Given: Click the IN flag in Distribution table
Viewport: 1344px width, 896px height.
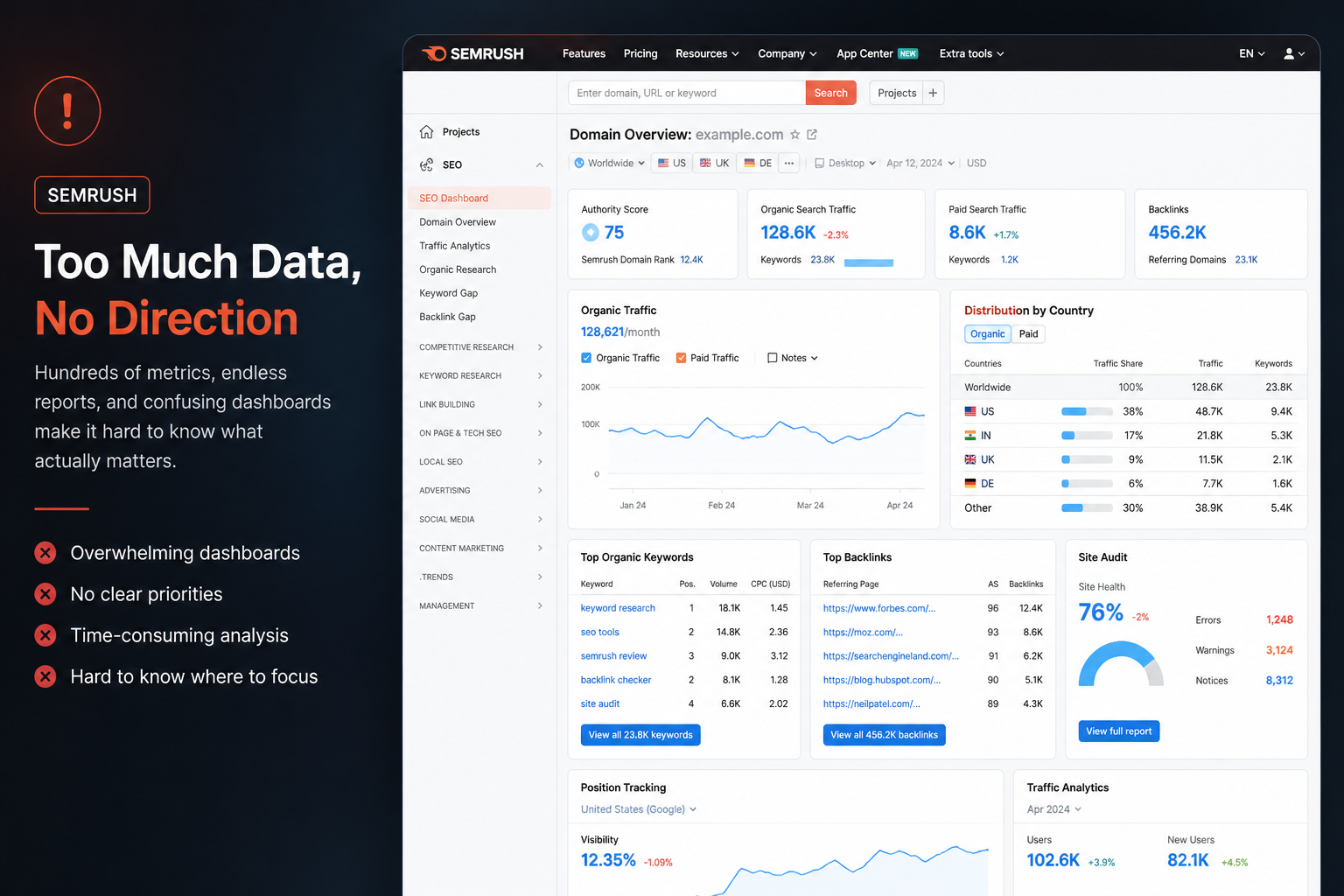Looking at the screenshot, I should click(970, 436).
